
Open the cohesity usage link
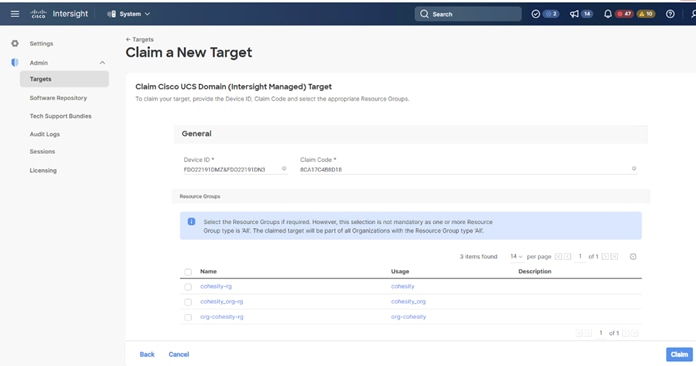click(403, 286)
